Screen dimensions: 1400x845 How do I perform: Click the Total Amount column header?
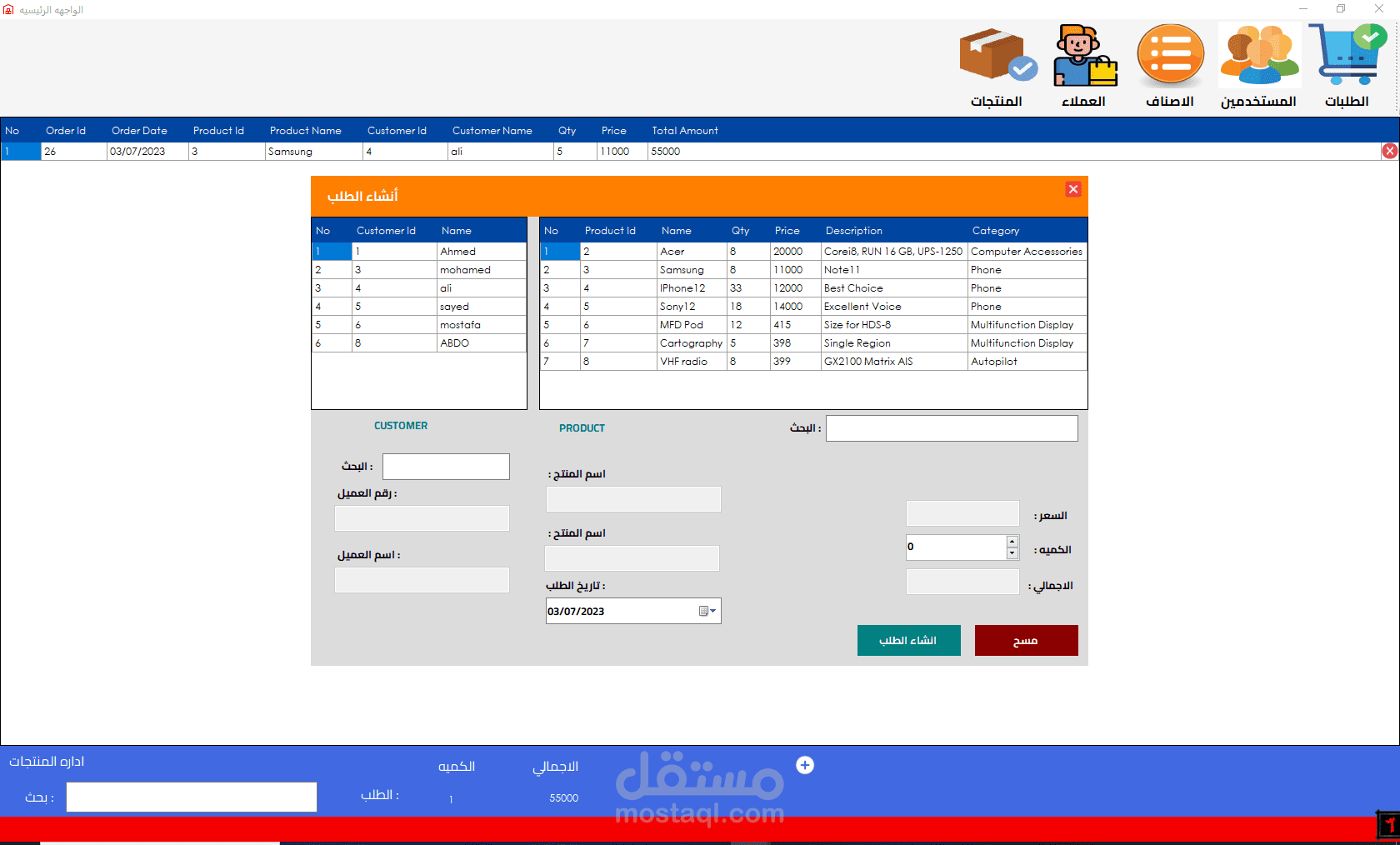click(x=685, y=131)
